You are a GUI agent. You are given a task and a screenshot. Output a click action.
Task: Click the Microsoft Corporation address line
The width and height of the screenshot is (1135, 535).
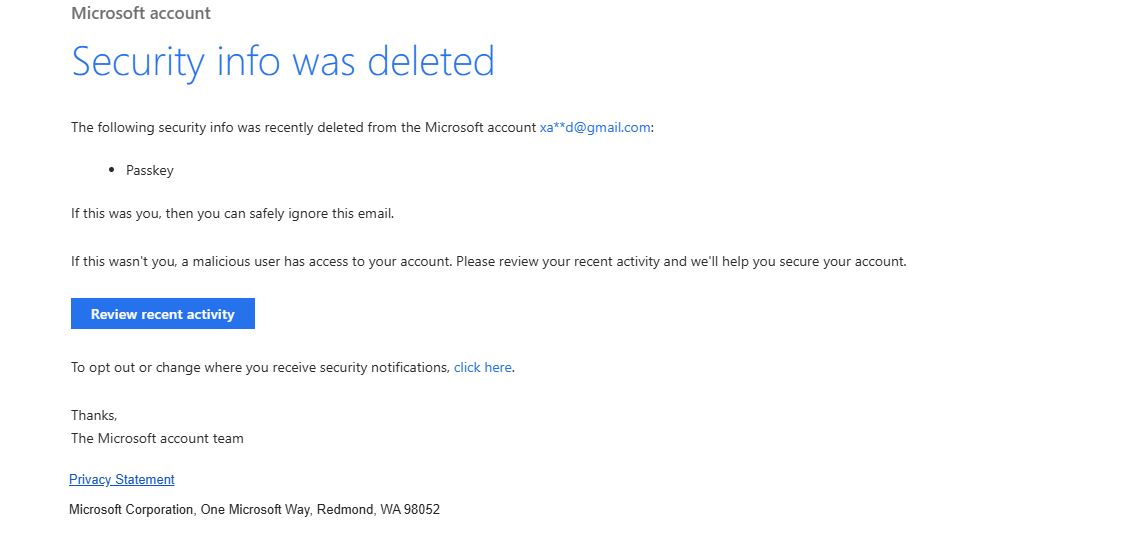[x=254, y=510]
